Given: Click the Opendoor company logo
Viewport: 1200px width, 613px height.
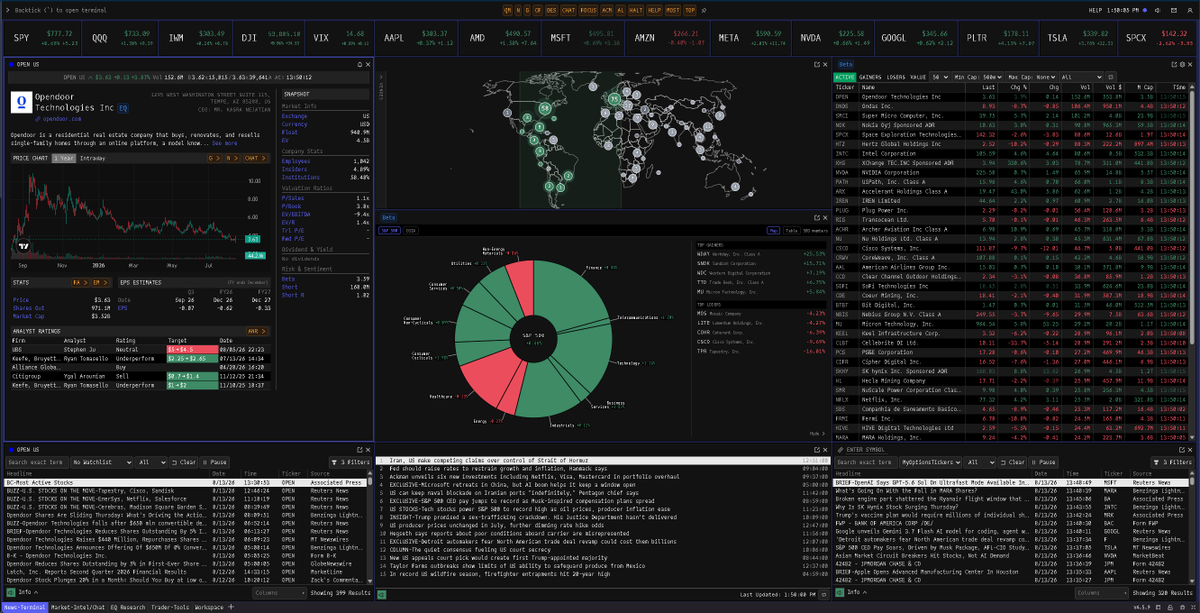Looking at the screenshot, I should coord(21,102).
